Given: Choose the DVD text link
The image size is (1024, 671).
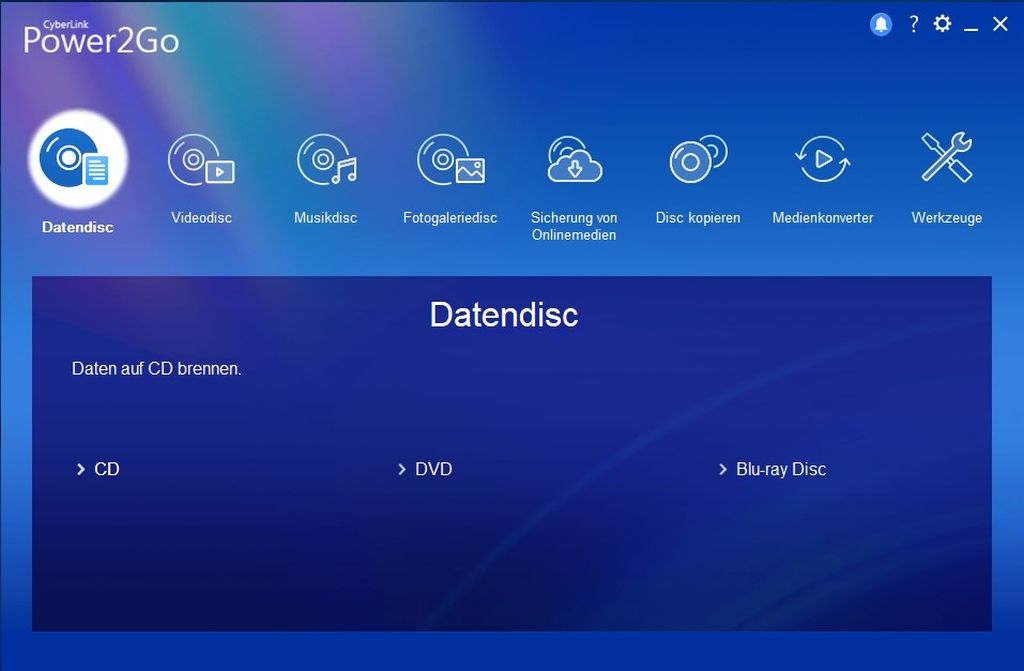Looking at the screenshot, I should (434, 469).
